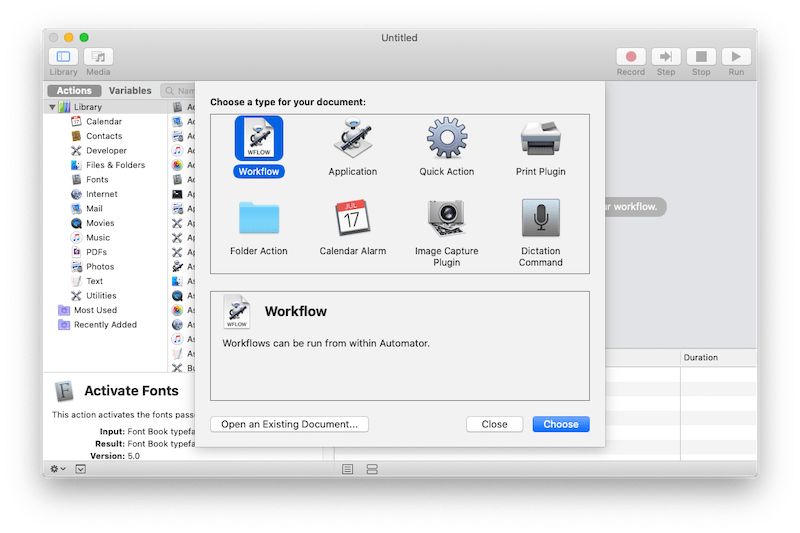
Task: Collapse the Library disclosure triangle
Action: click(x=52, y=107)
